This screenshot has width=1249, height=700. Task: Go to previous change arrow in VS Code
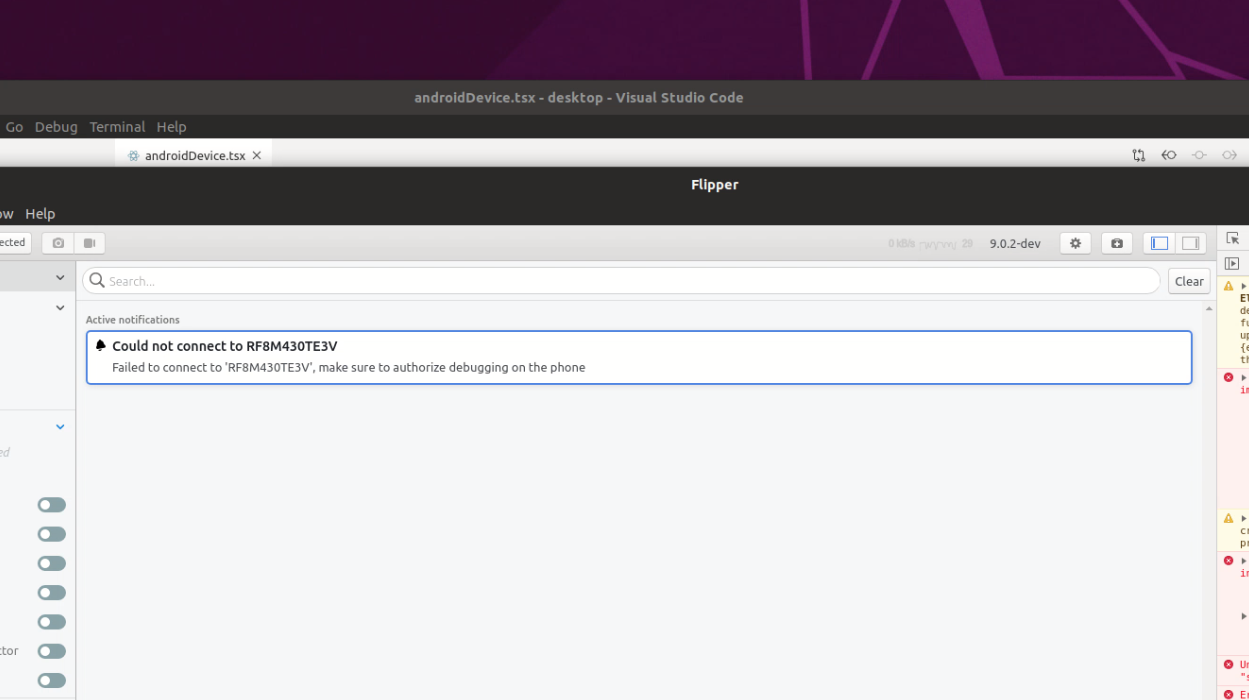[1168, 155]
